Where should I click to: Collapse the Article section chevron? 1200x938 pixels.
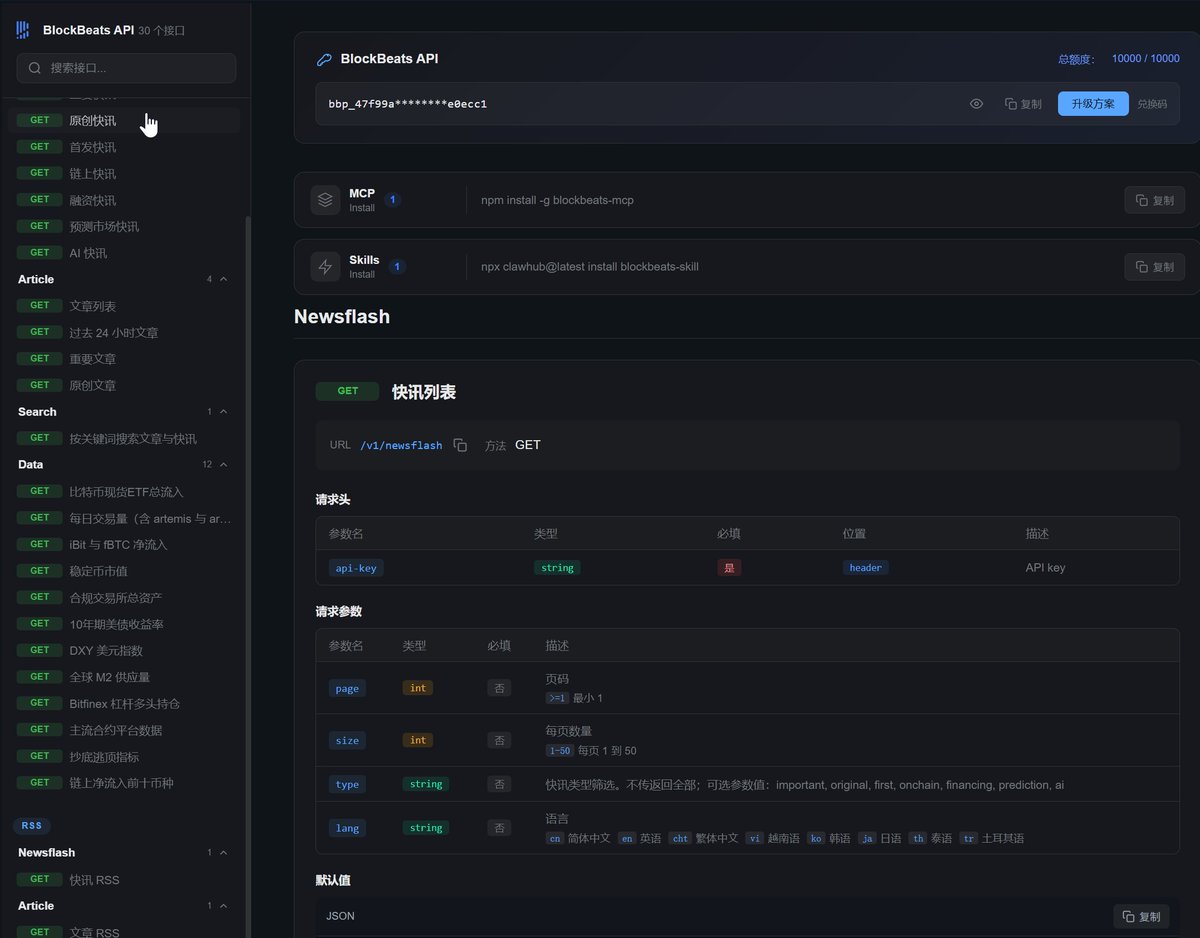pyautogui.click(x=223, y=279)
